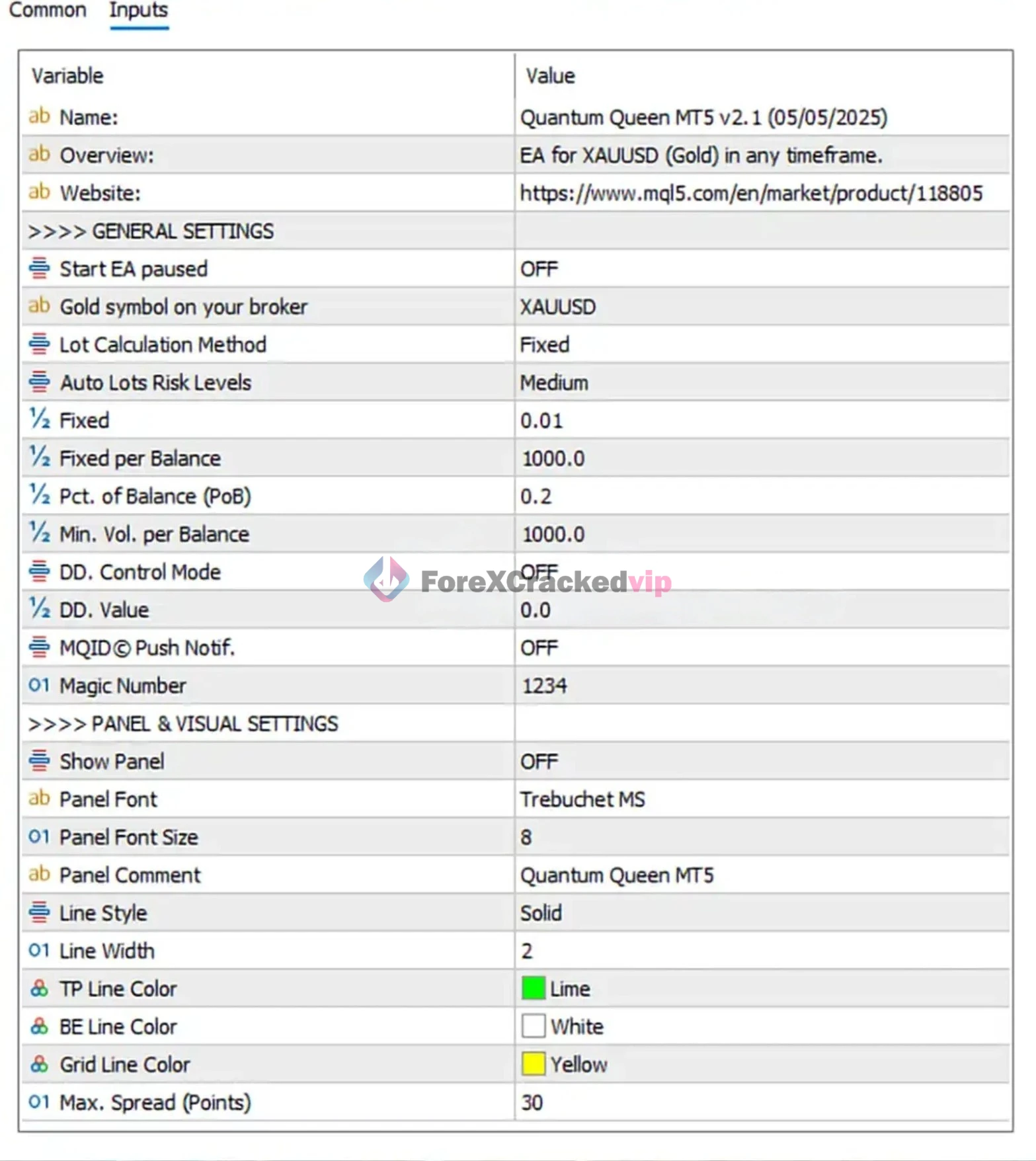
Task: Select the GENERAL SETTINGS section row
Action: (x=516, y=231)
